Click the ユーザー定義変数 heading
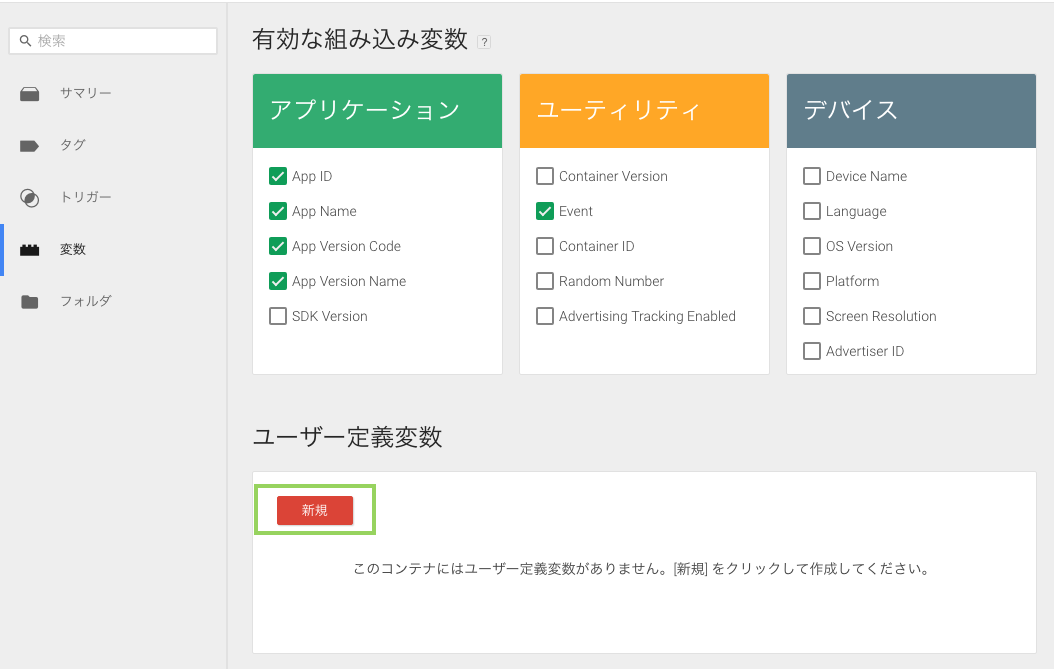Screen dimensions: 1054x669 tap(347, 437)
